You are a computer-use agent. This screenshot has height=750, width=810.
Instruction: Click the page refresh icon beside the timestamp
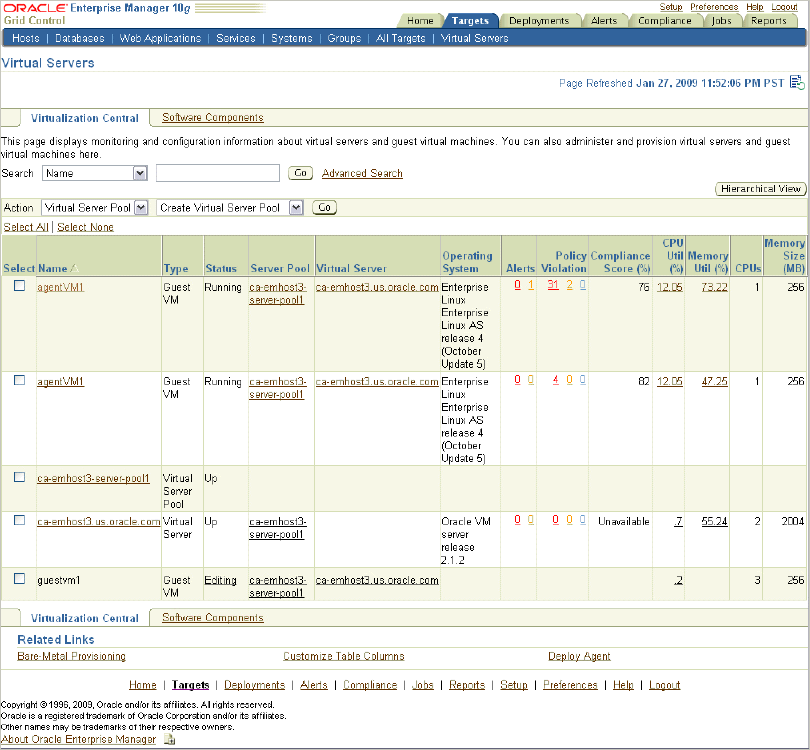(797, 83)
